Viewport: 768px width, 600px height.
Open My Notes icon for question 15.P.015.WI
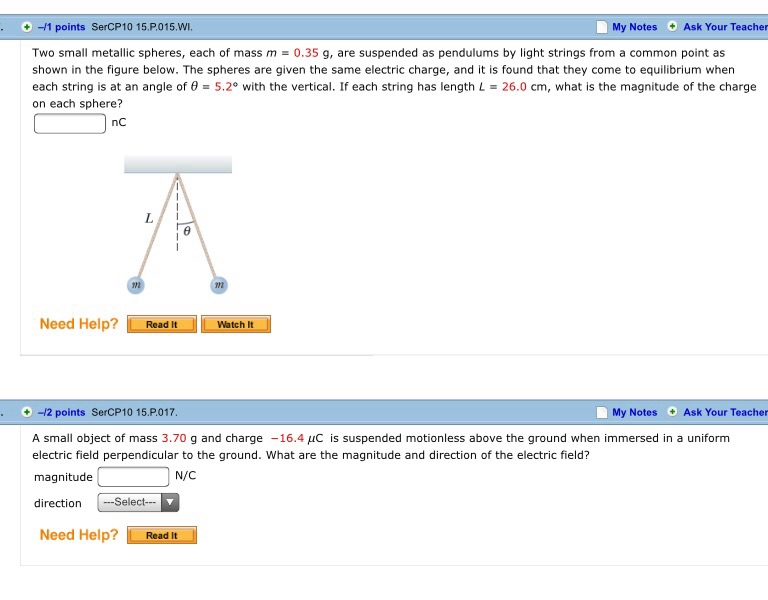(x=601, y=27)
